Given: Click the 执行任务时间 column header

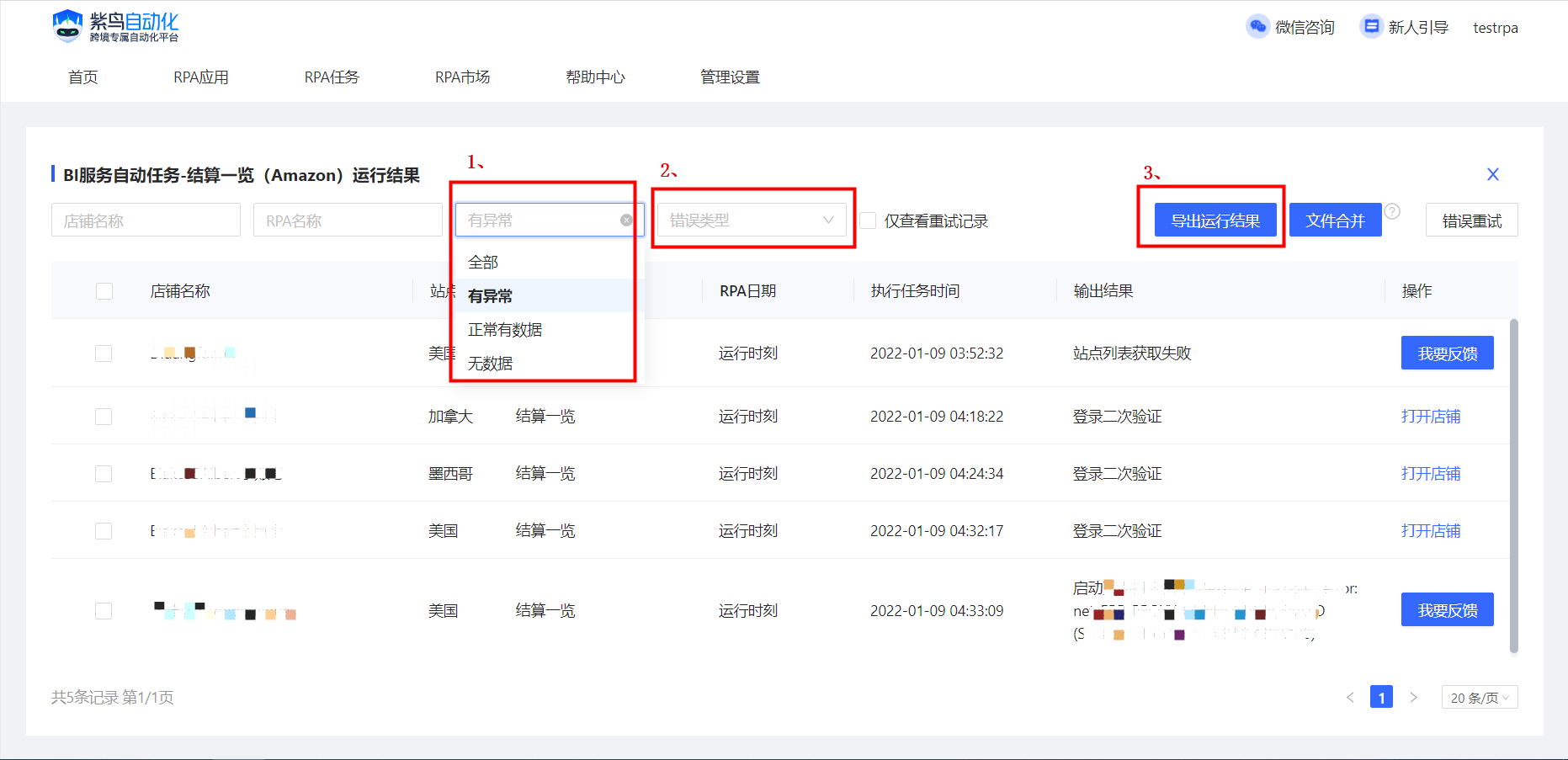Looking at the screenshot, I should point(915,291).
